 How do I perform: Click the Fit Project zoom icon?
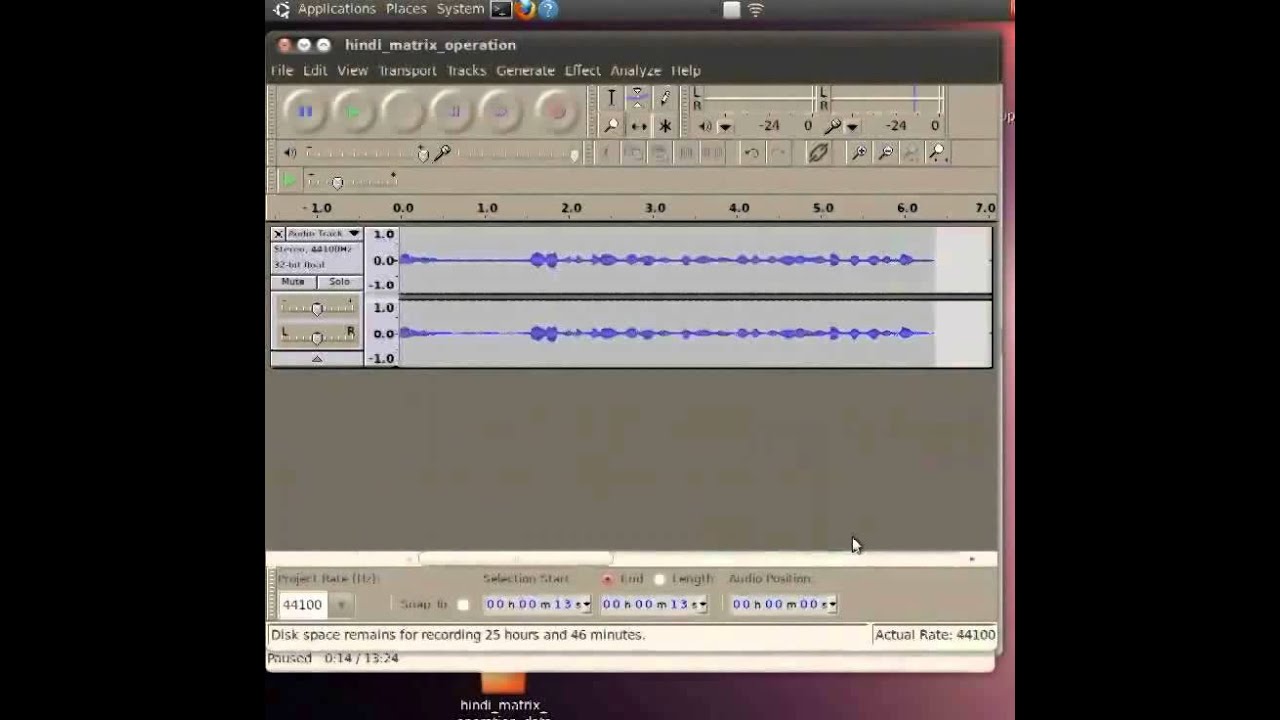(937, 153)
